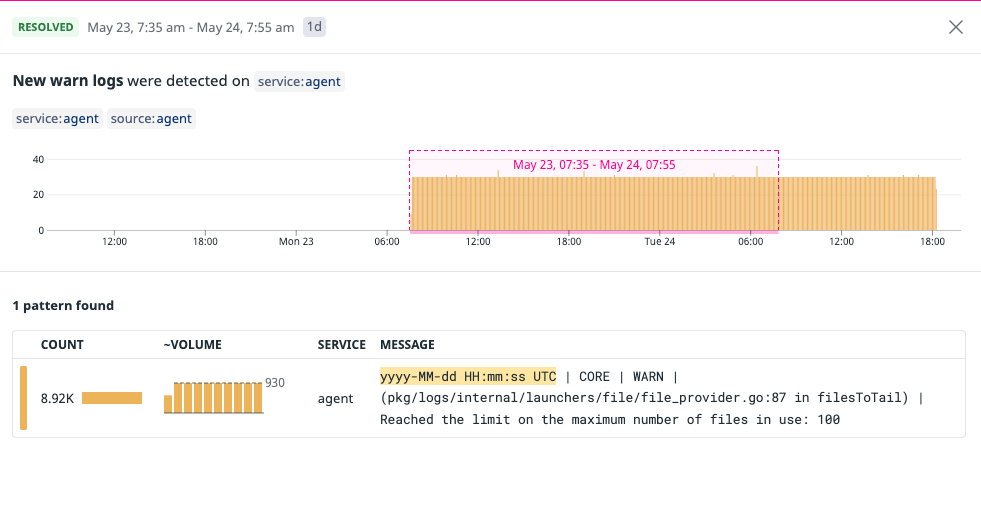Select the service:agent facet tag below the title
Viewport: 981px width, 521px height.
click(x=58, y=119)
